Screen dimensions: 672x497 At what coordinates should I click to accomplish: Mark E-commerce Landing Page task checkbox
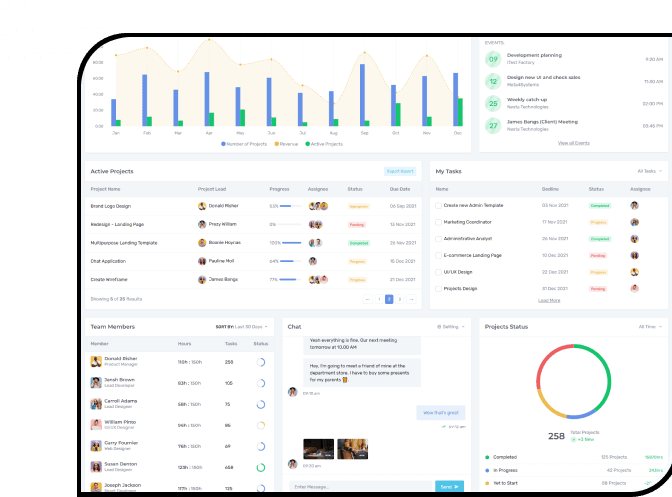438,255
